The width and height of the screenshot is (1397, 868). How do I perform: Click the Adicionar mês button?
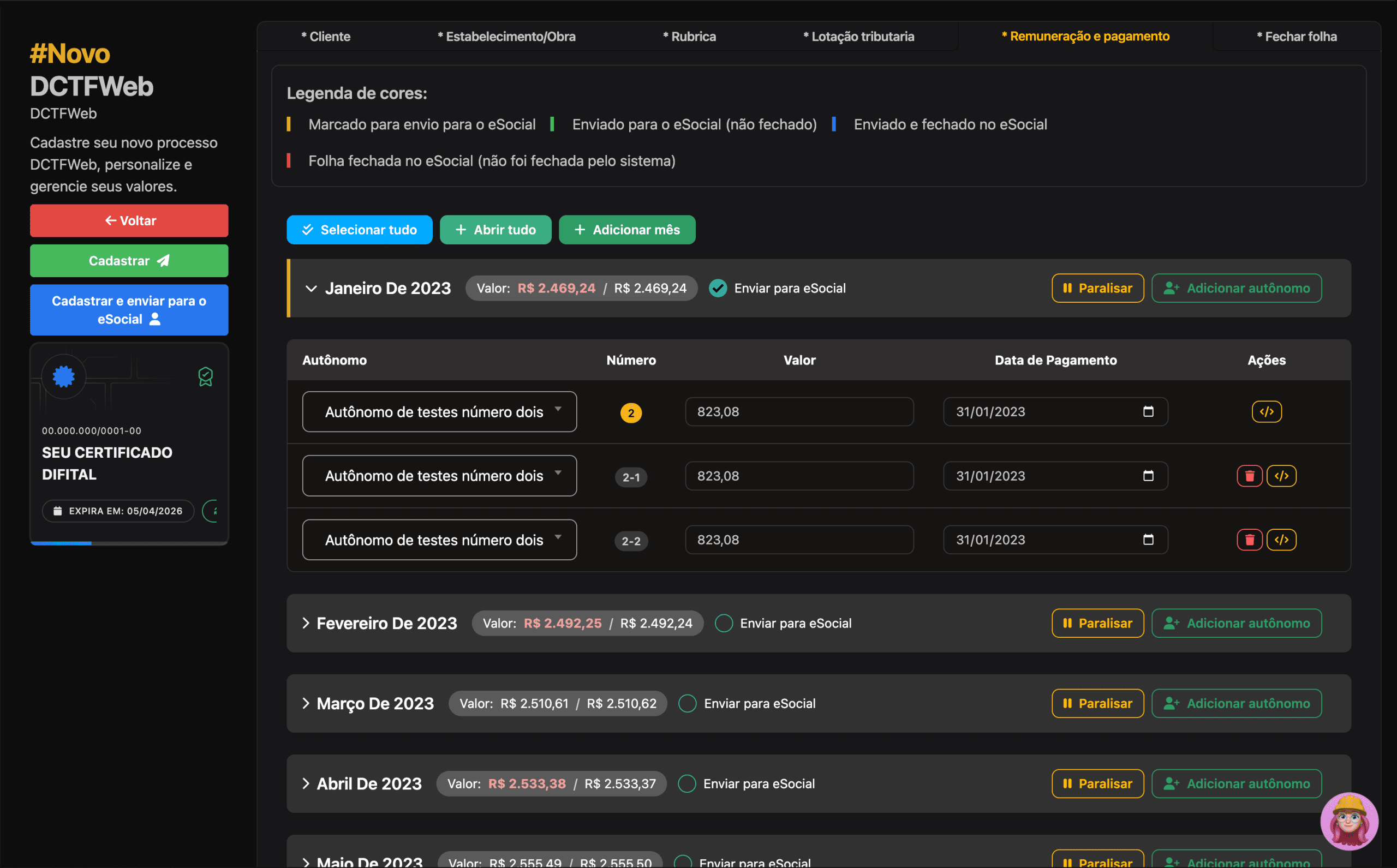626,230
